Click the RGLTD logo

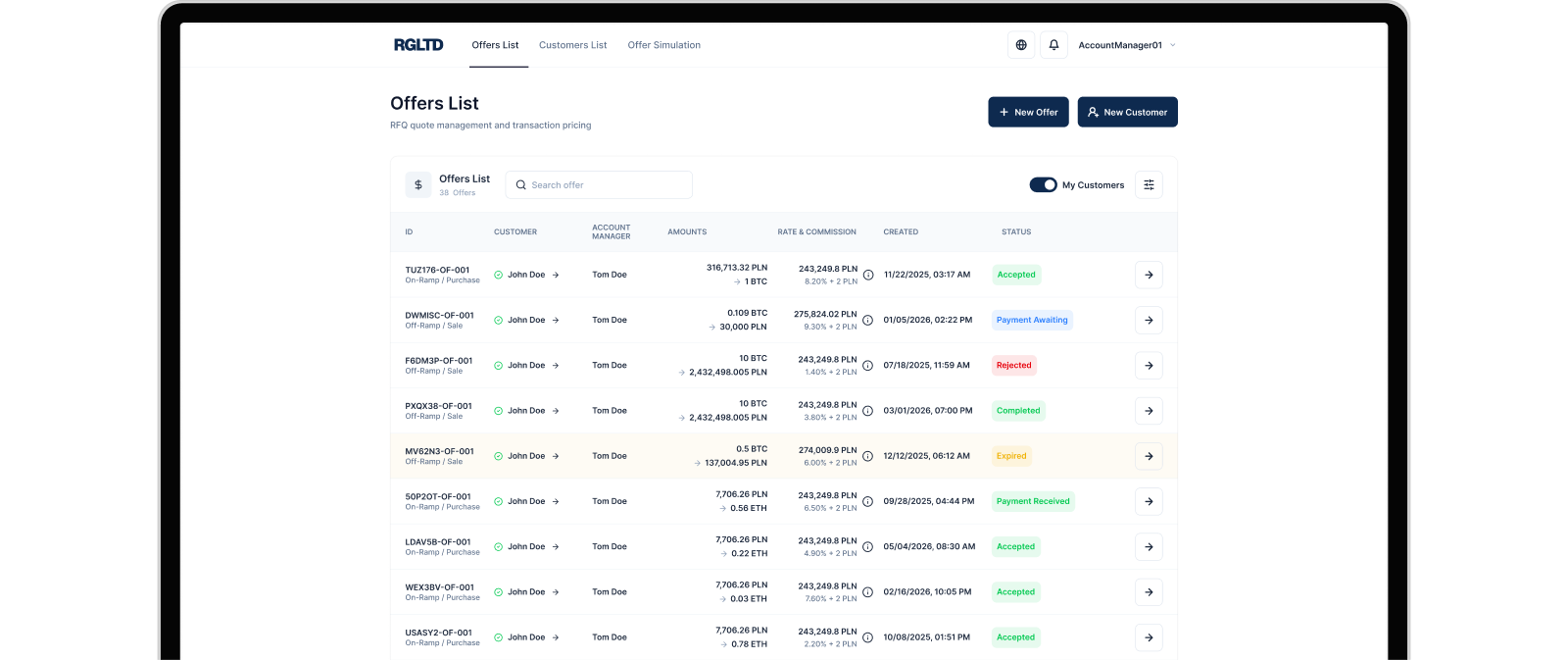(x=418, y=45)
